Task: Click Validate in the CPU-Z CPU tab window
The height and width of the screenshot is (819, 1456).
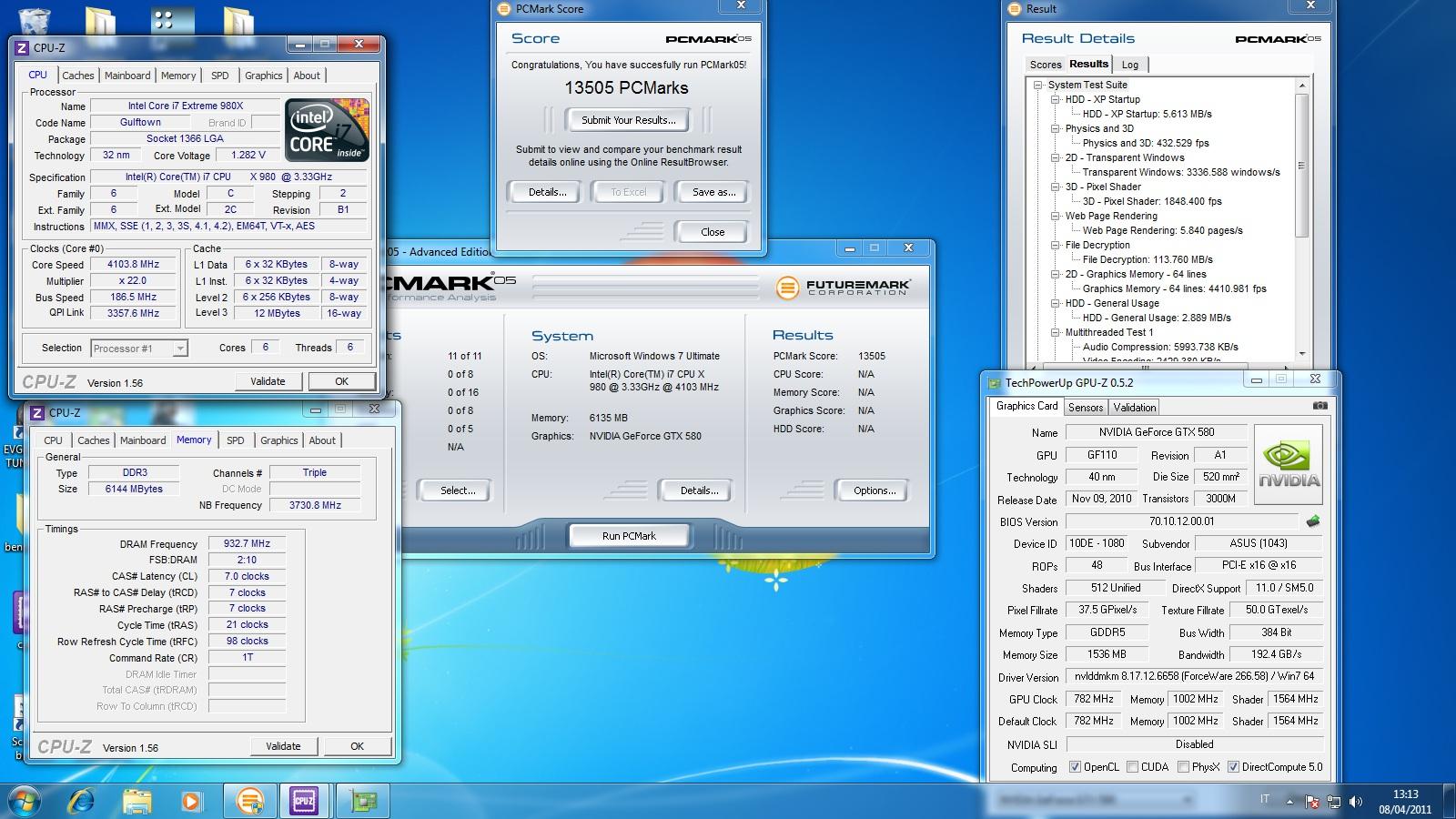Action: (x=268, y=381)
